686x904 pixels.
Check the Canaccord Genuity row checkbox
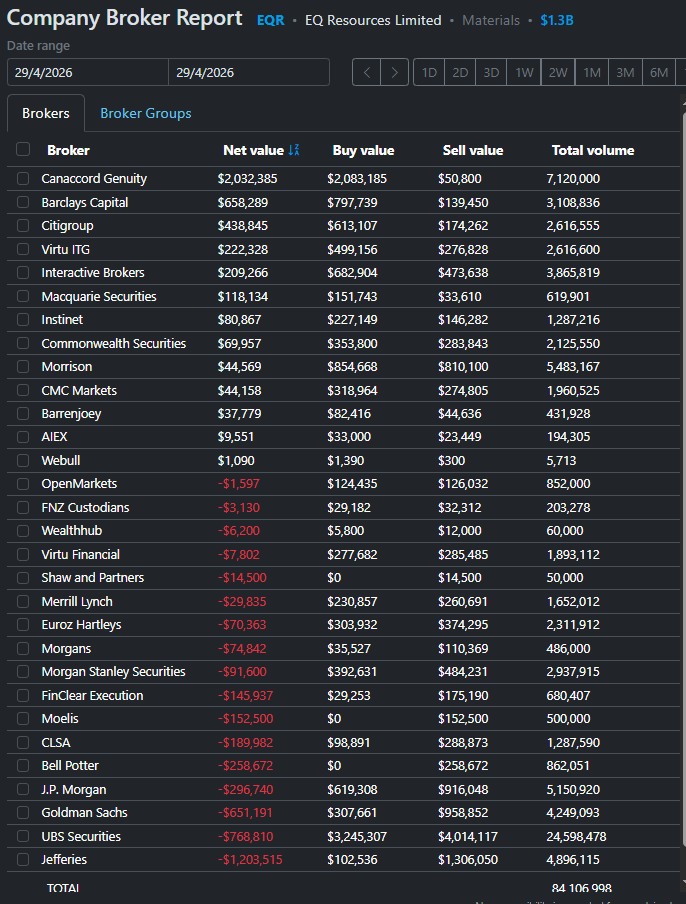[23, 179]
